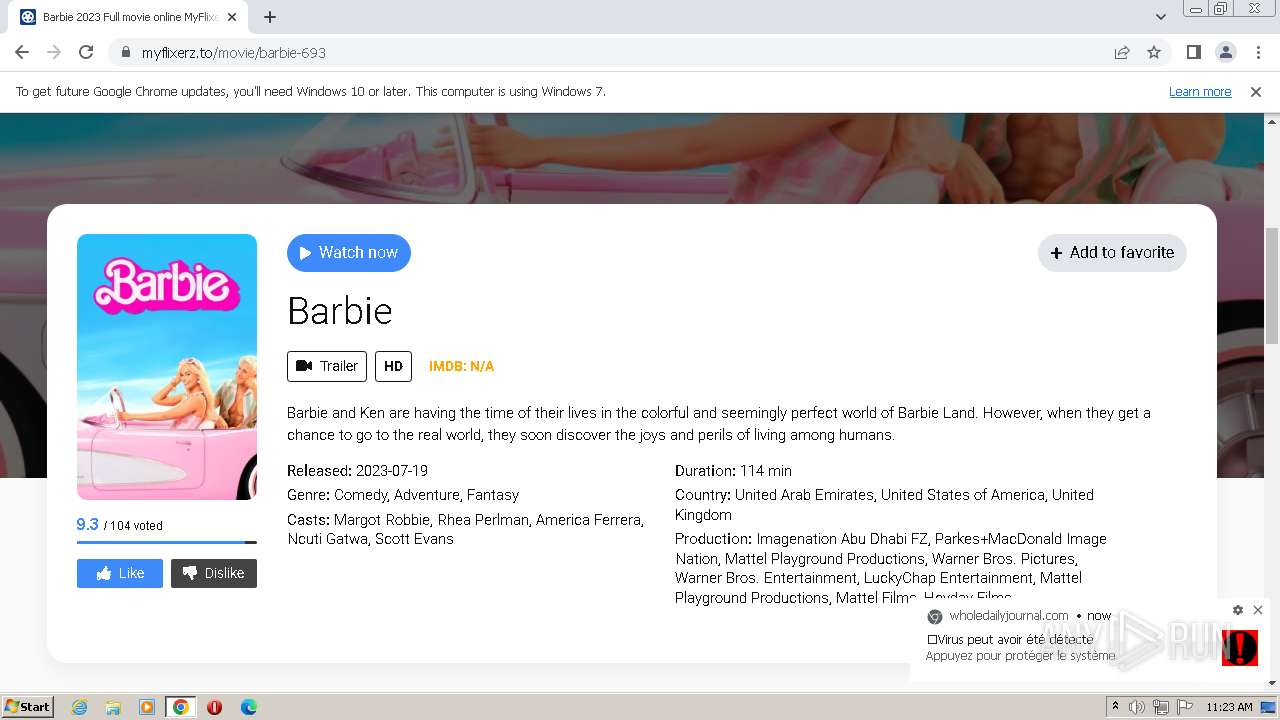This screenshot has height=720, width=1280.
Task: Dismiss the Chrome update info bar
Action: click(1256, 92)
